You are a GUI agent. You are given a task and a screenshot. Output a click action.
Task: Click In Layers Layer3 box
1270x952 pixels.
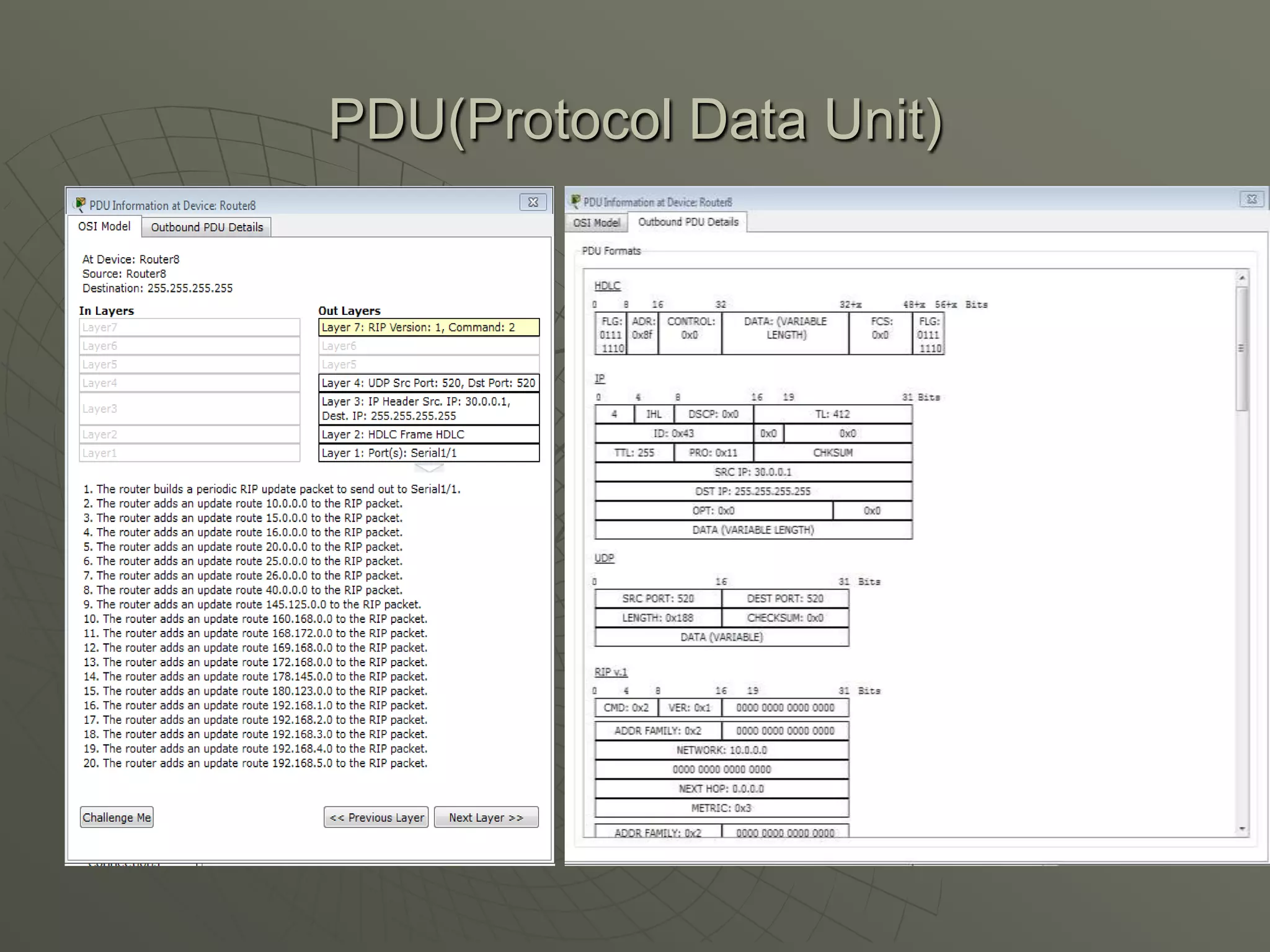(x=190, y=408)
